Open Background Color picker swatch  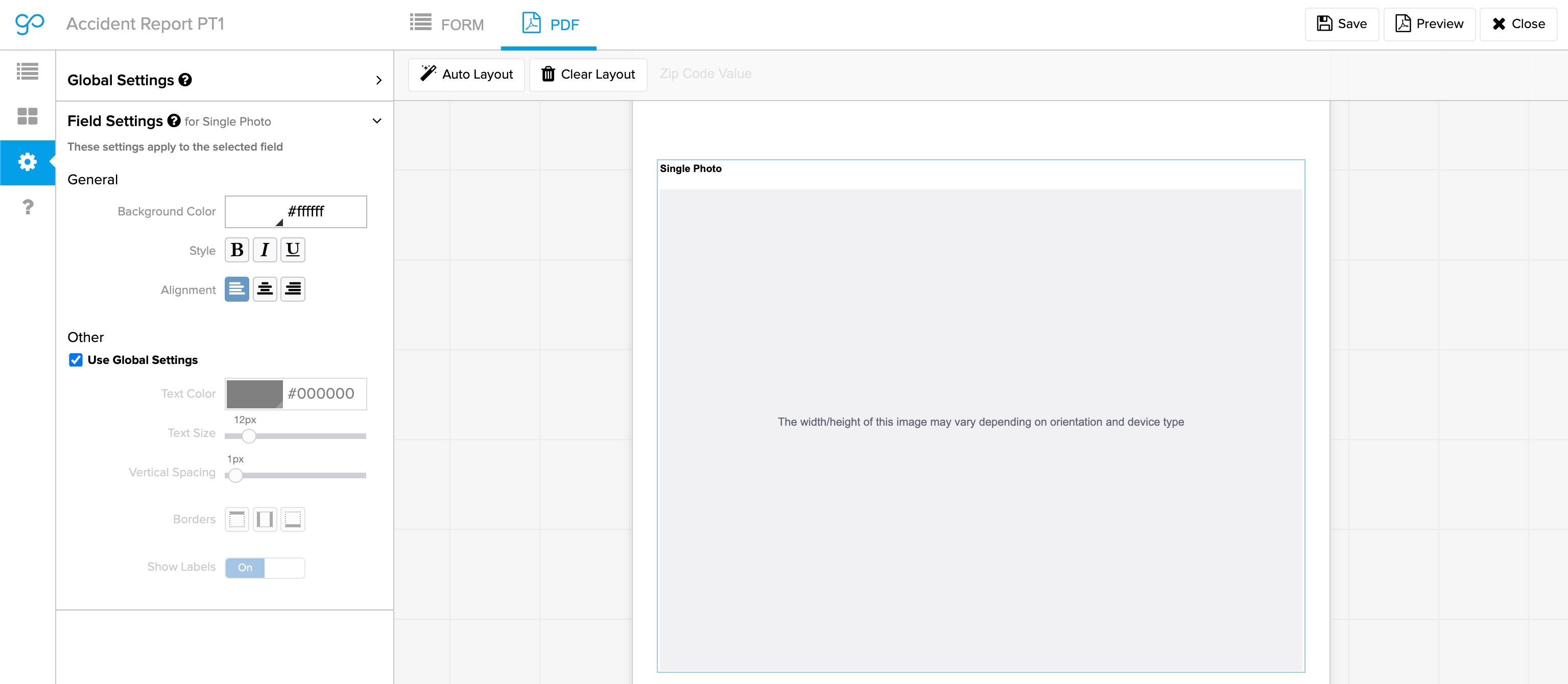coord(254,211)
